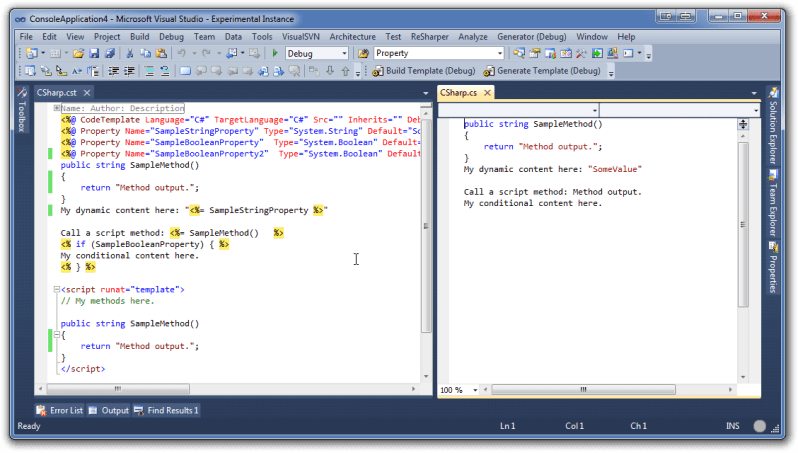Click the Display Word Completion icon
The width and height of the screenshot is (798, 453).
click(77, 71)
